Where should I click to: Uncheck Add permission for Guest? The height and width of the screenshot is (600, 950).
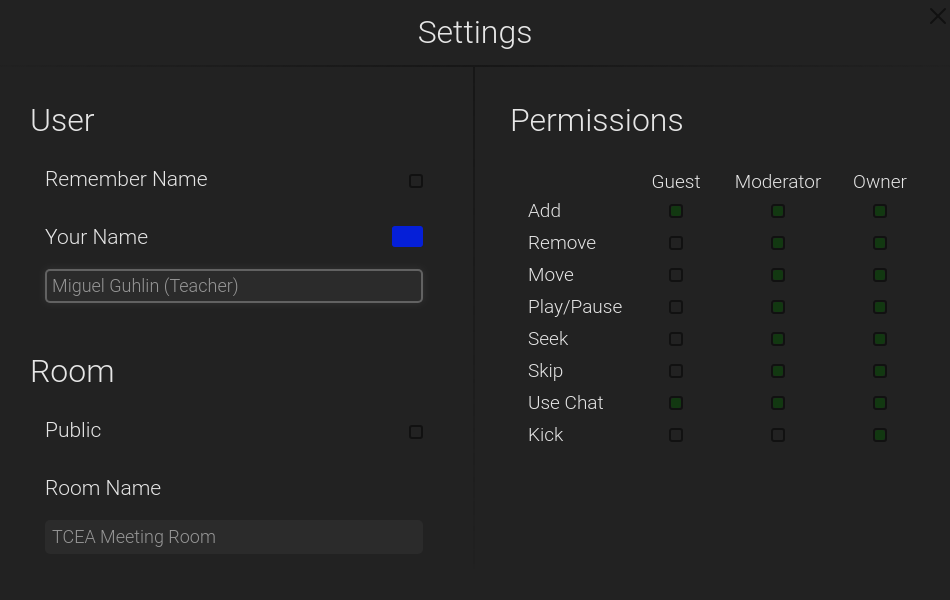(676, 211)
